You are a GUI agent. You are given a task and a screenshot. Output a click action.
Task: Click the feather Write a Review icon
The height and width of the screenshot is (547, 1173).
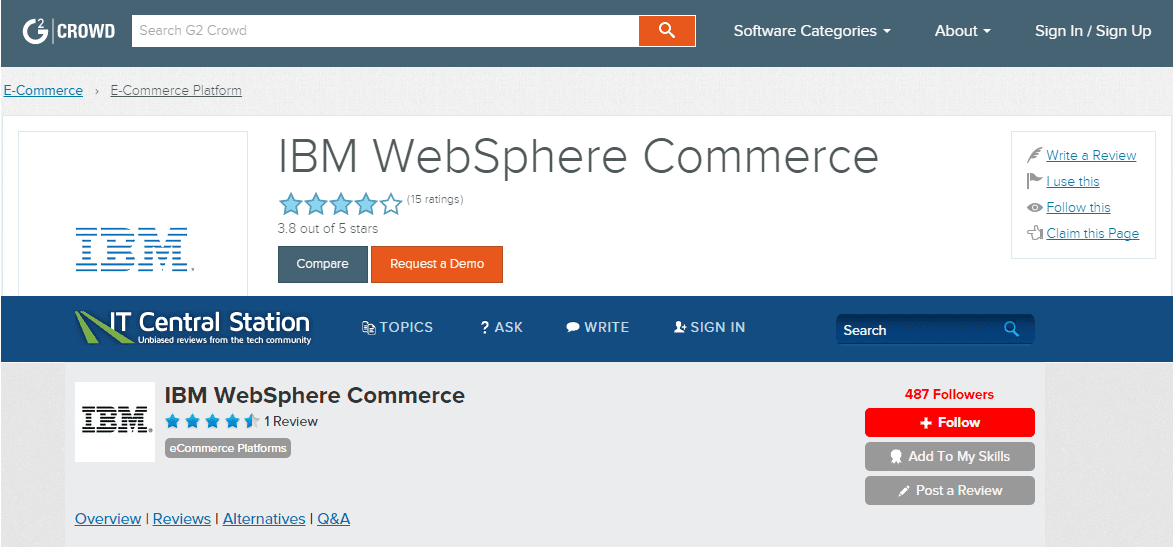pyautogui.click(x=1035, y=155)
